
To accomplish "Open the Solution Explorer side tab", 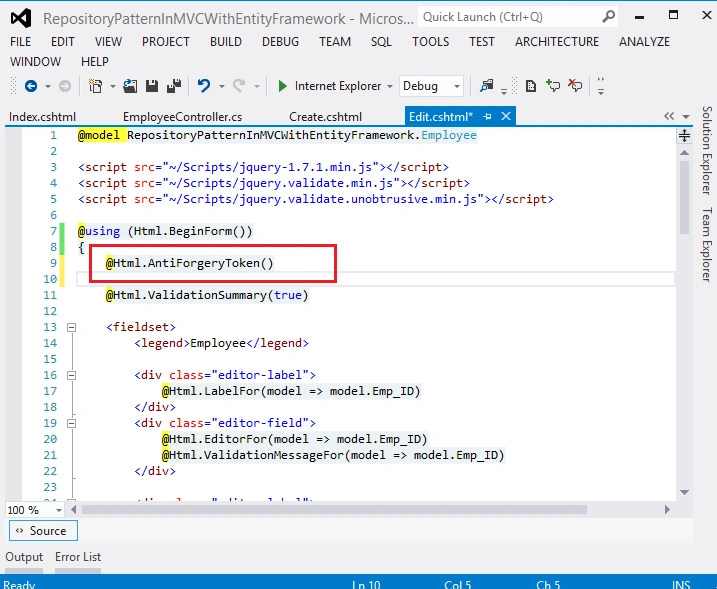I will [707, 150].
